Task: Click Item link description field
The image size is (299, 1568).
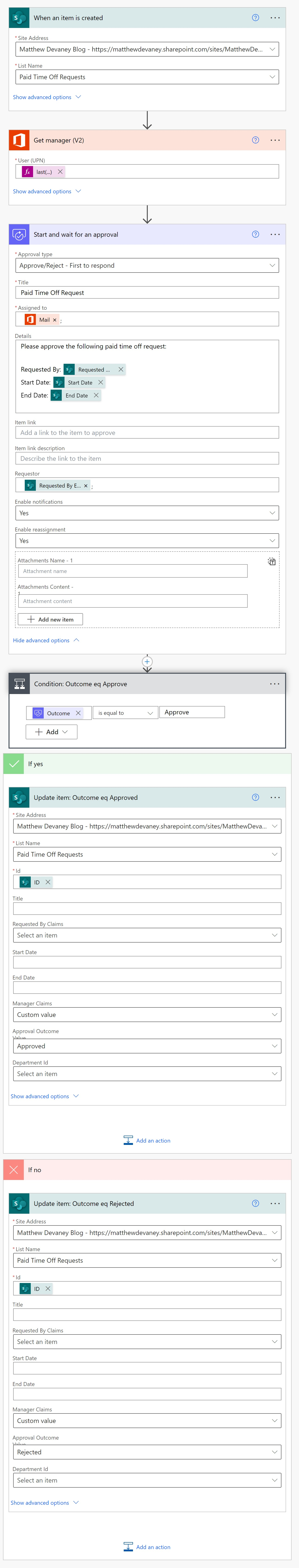Action: coord(147,458)
